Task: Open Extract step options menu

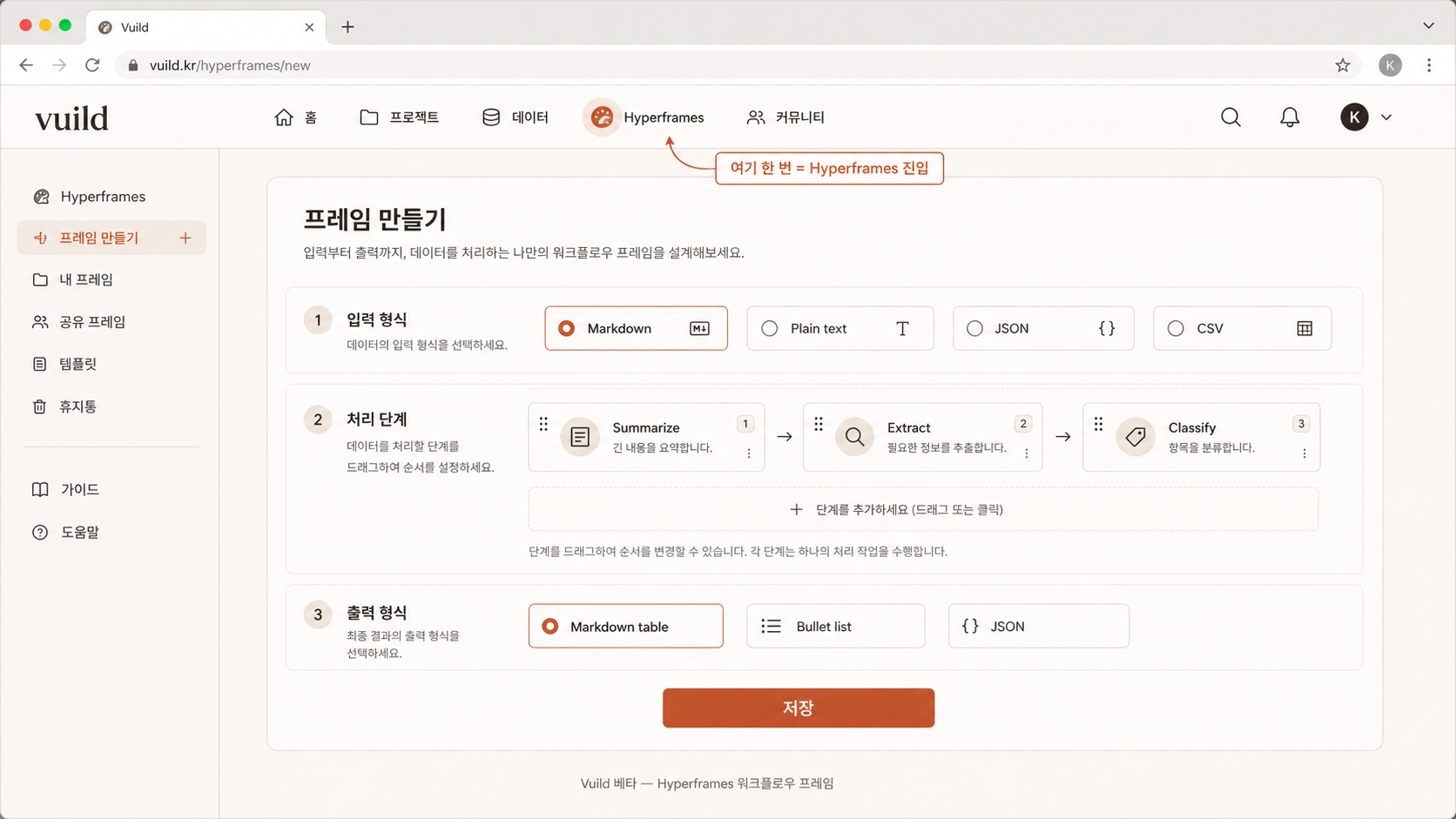Action: coord(1027,453)
